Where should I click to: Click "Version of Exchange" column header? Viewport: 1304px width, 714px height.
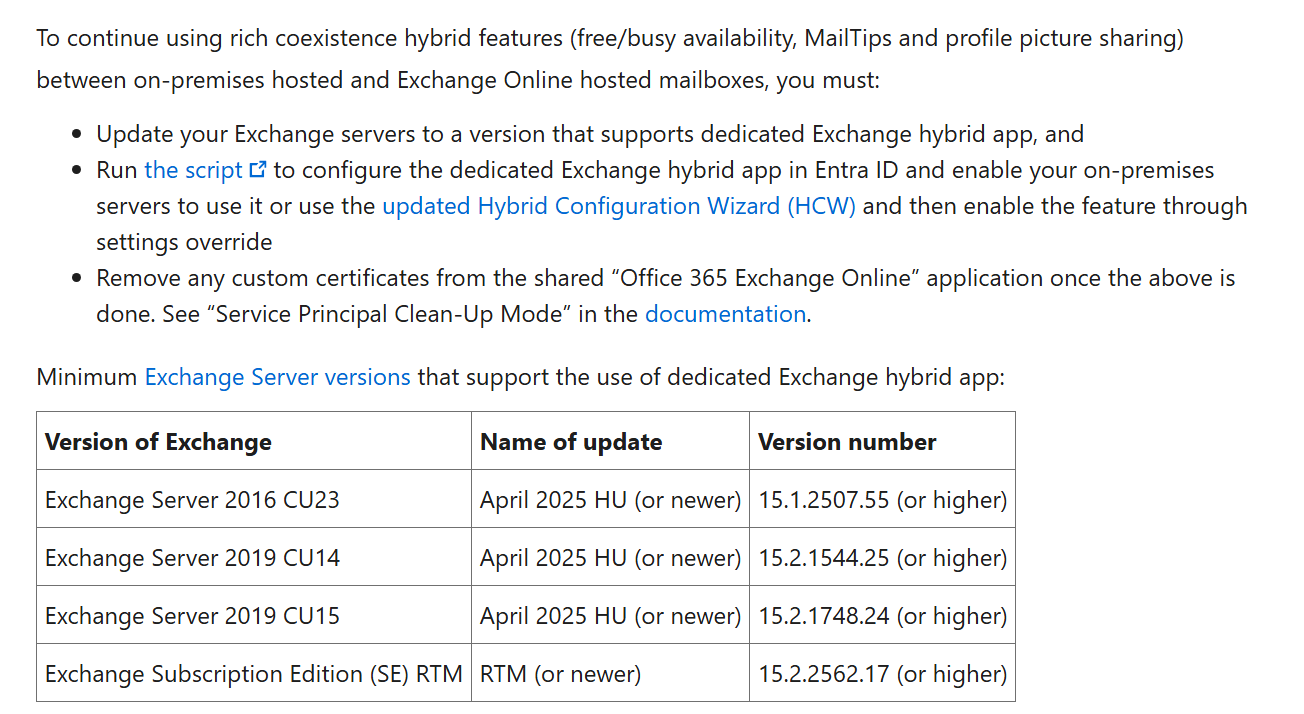[x=254, y=441]
